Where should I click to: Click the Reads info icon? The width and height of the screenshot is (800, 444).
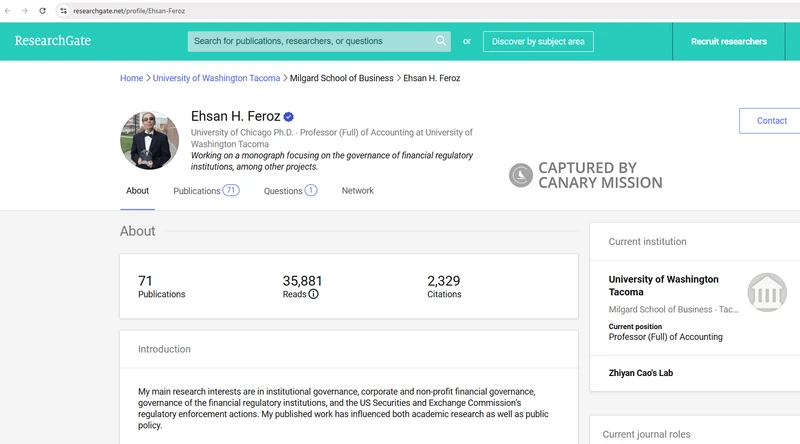(x=313, y=294)
